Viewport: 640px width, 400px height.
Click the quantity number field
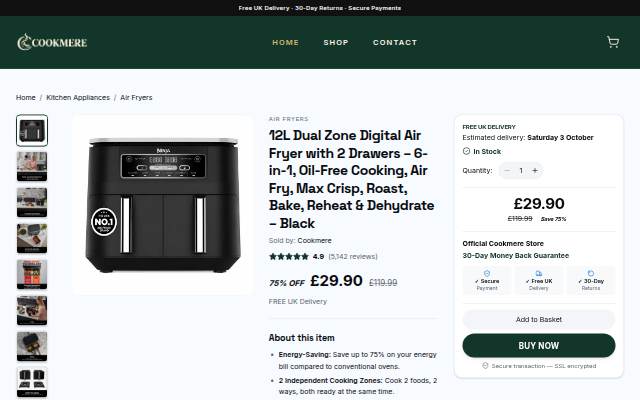(x=521, y=171)
